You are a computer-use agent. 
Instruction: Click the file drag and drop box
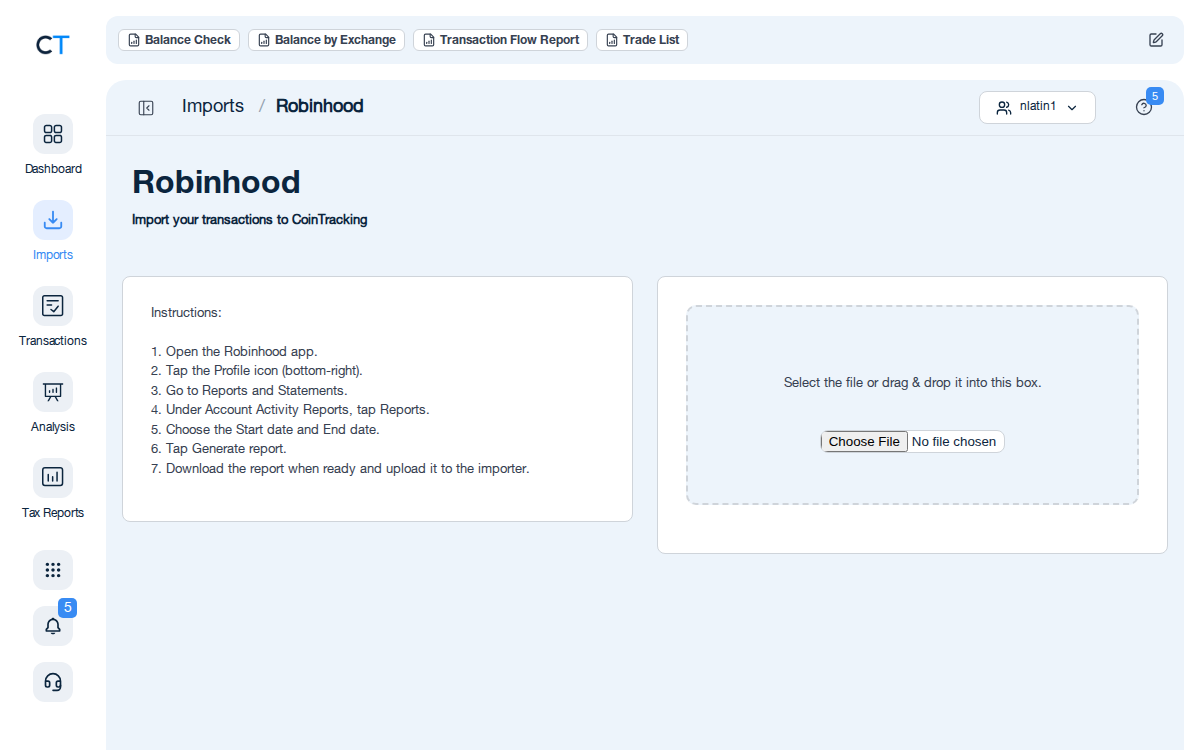click(912, 405)
